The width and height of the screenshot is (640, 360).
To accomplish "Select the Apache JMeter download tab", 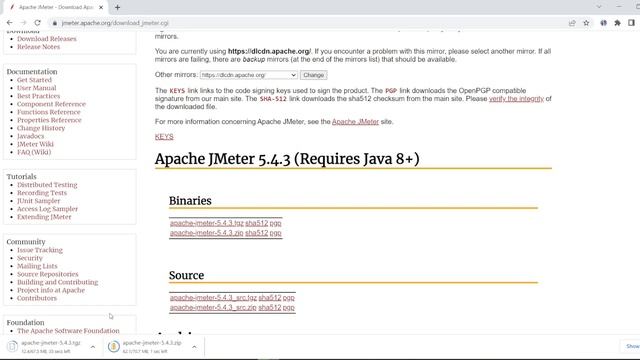I will point(56,7).
